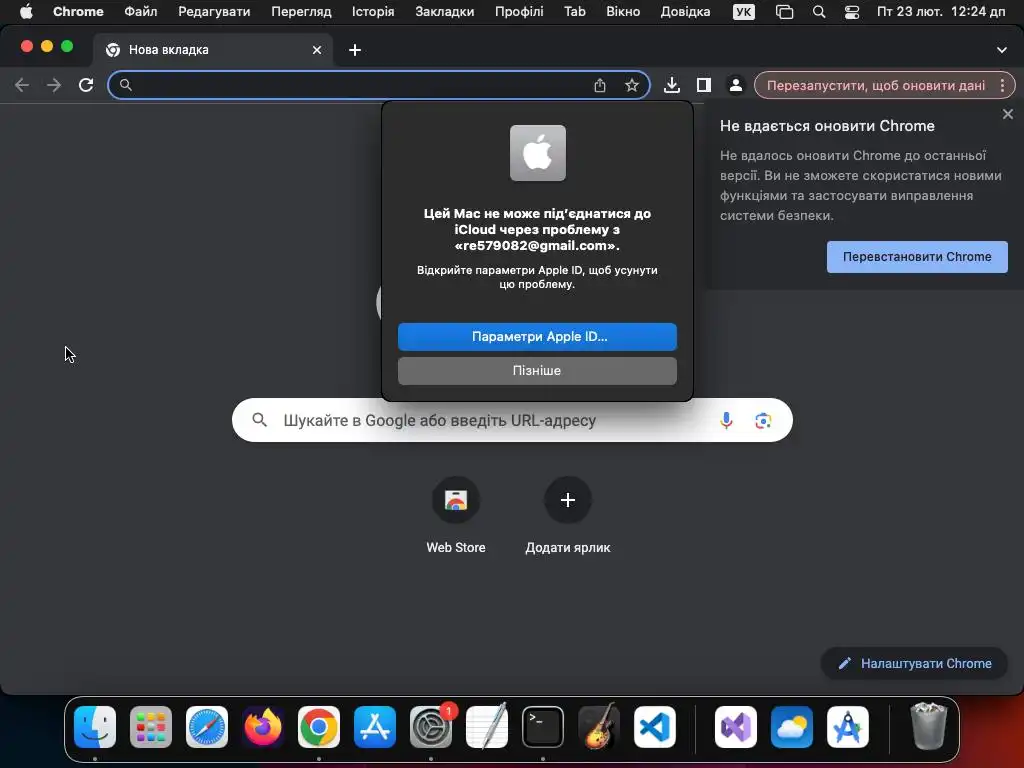1024x768 pixels.
Task: Click the Stage Manager windows icon in menu bar
Action: 784,12
